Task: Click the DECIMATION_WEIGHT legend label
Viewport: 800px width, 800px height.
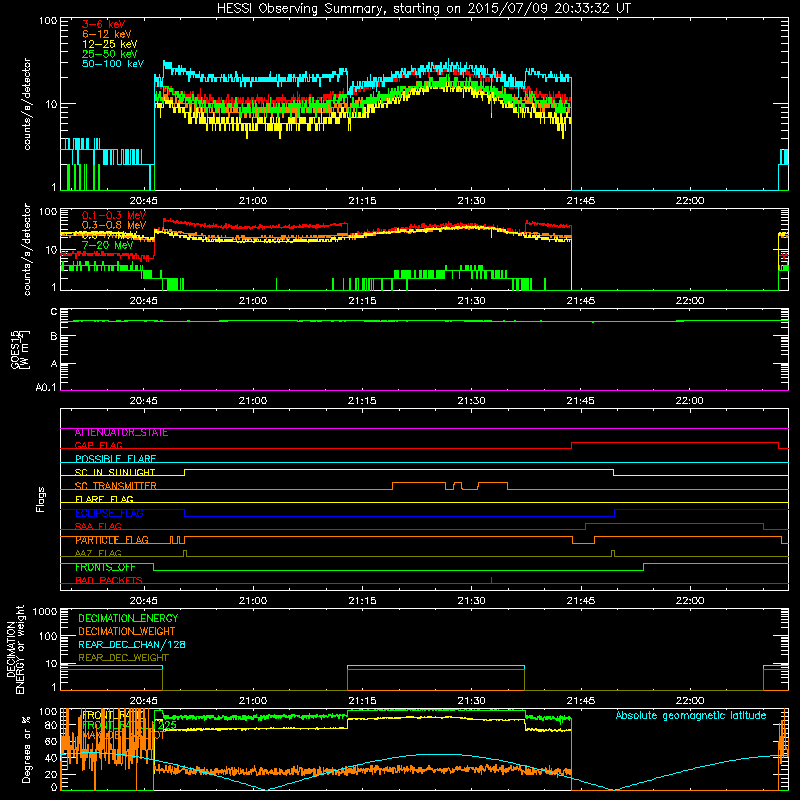Action: coord(127,631)
